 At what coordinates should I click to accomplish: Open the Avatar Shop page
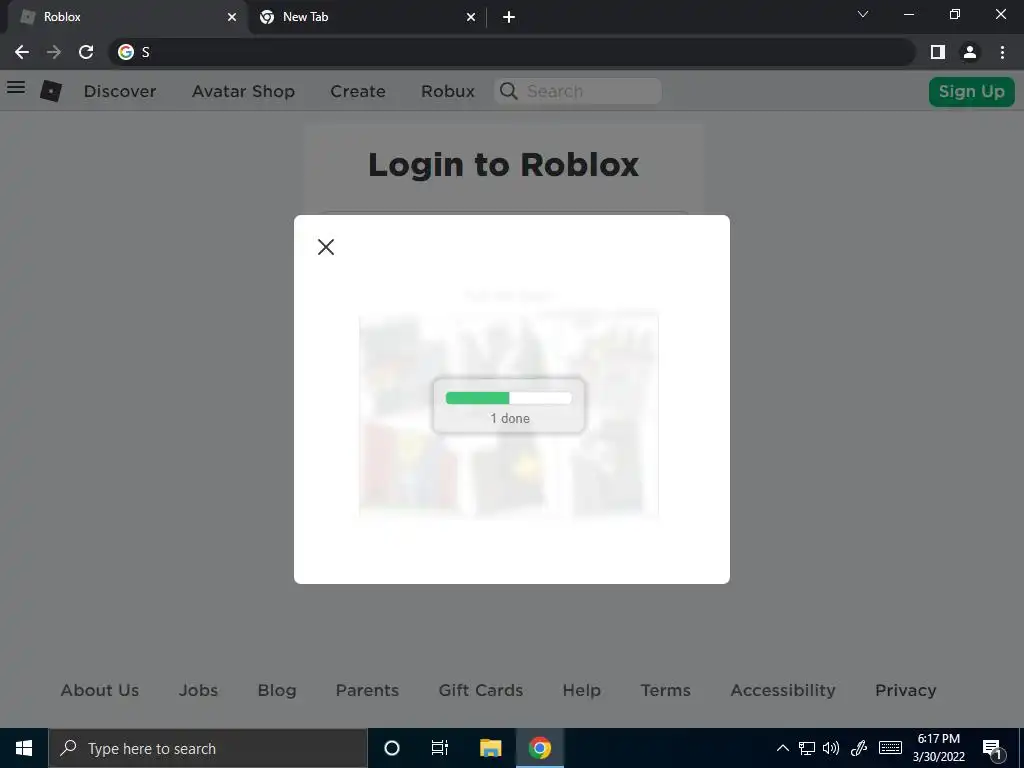pyautogui.click(x=244, y=91)
